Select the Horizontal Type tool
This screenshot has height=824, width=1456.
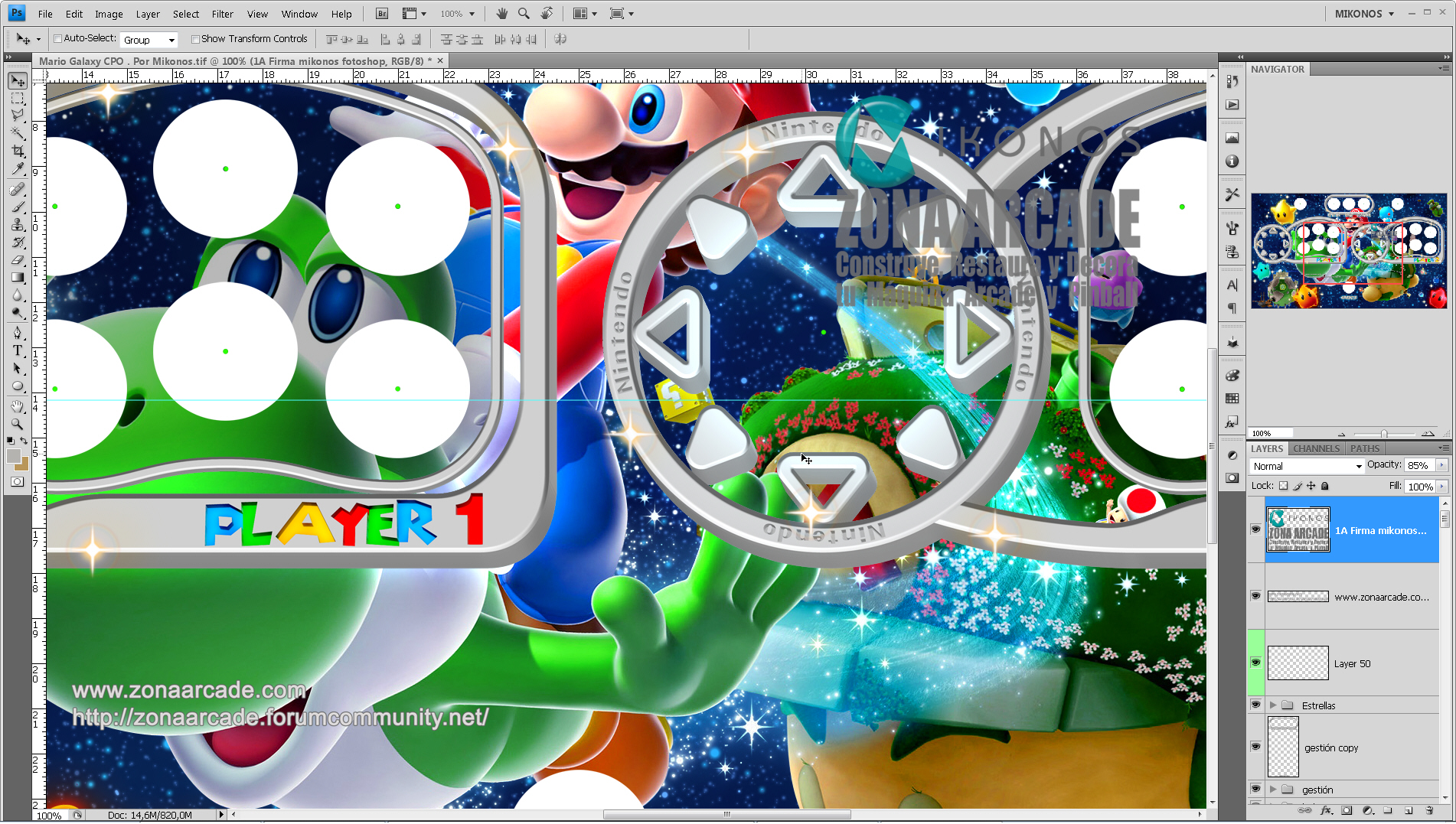18,350
